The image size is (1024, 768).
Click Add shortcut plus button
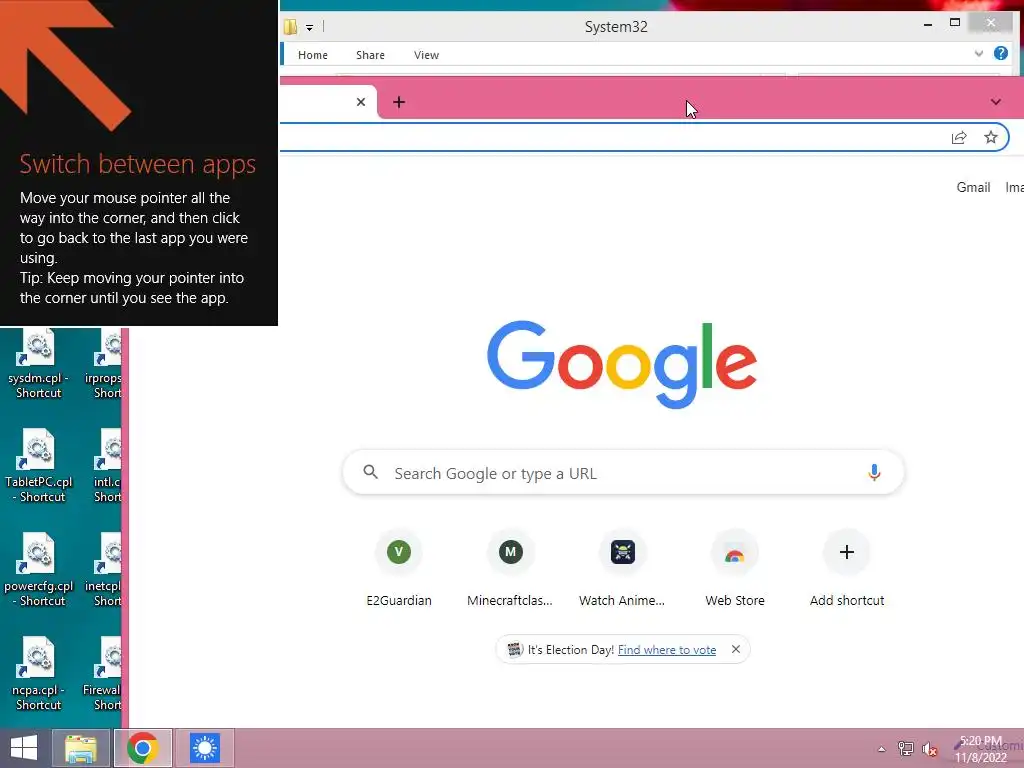pyautogui.click(x=846, y=552)
